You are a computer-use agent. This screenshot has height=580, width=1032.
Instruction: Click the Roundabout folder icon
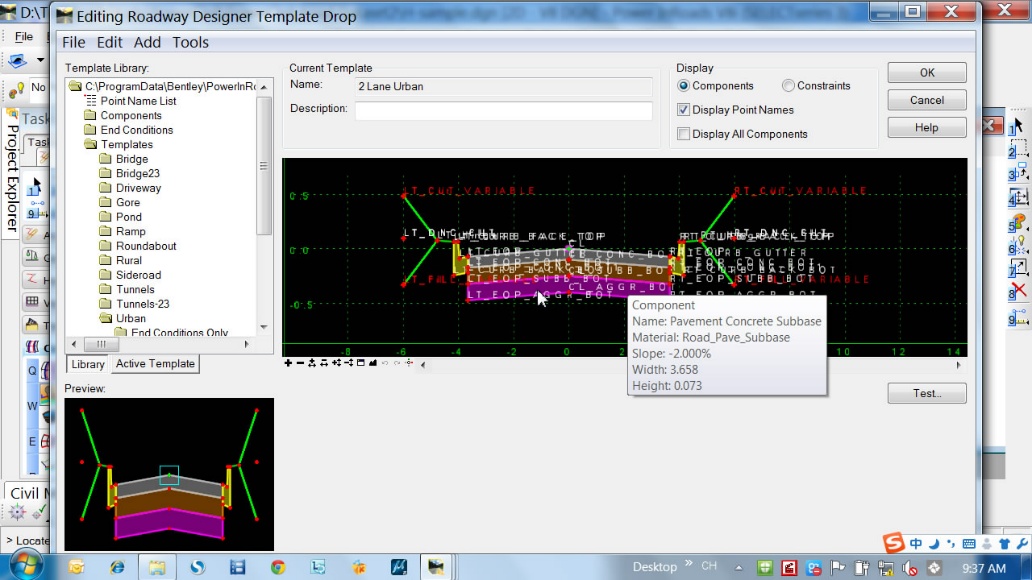coord(106,246)
